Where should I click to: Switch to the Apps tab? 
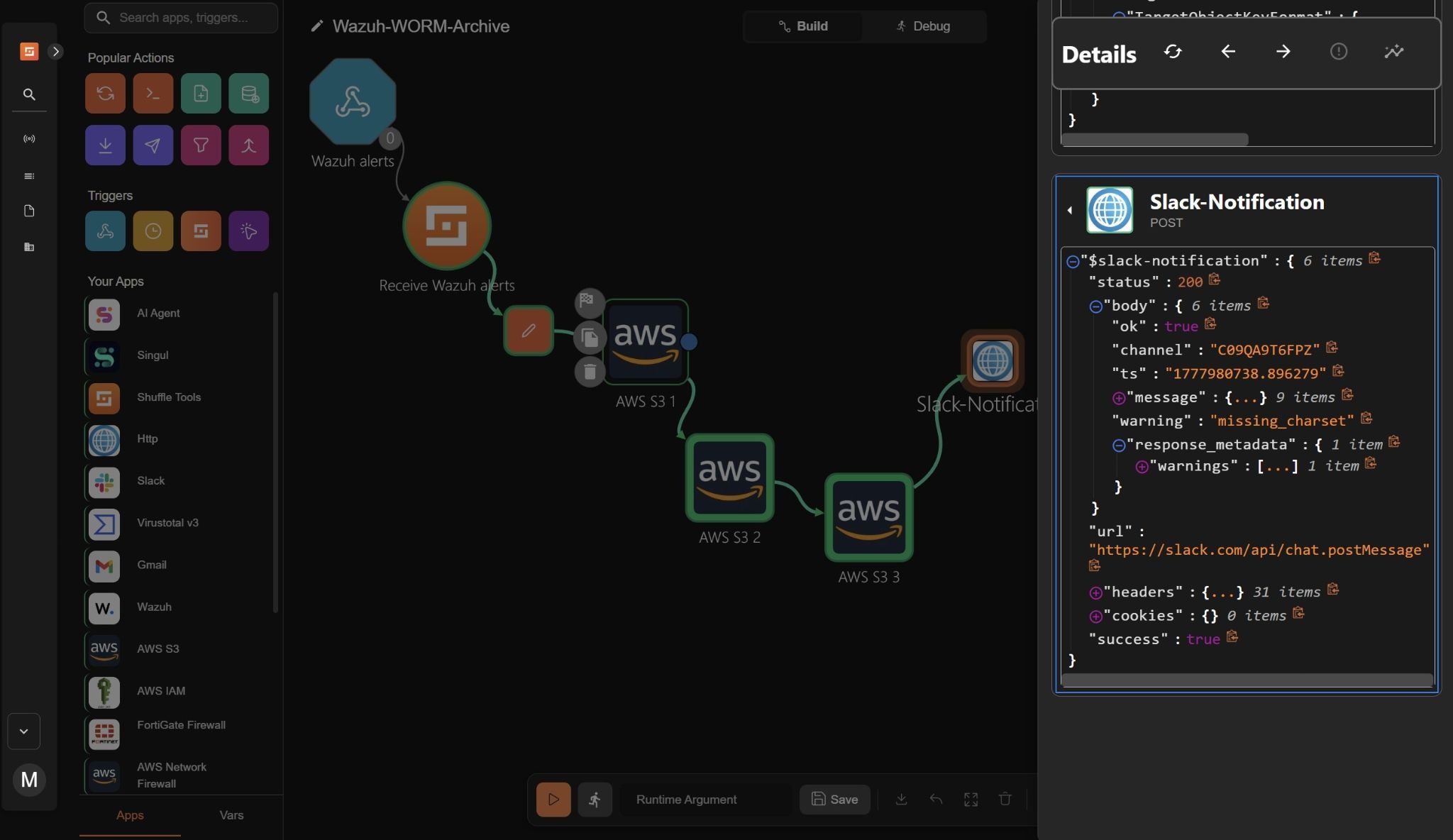tap(130, 815)
